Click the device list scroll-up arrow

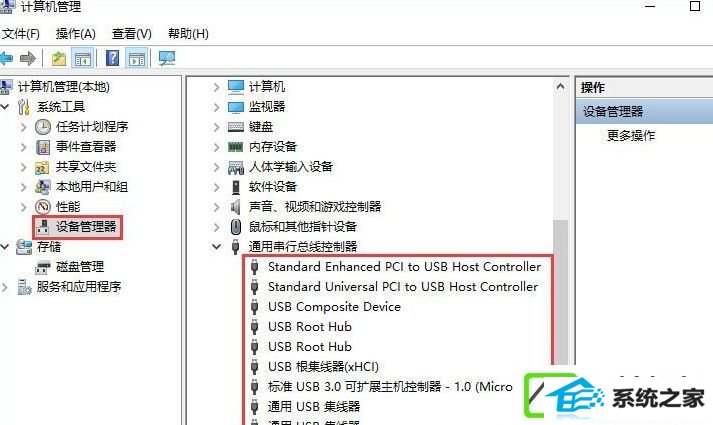[x=560, y=86]
